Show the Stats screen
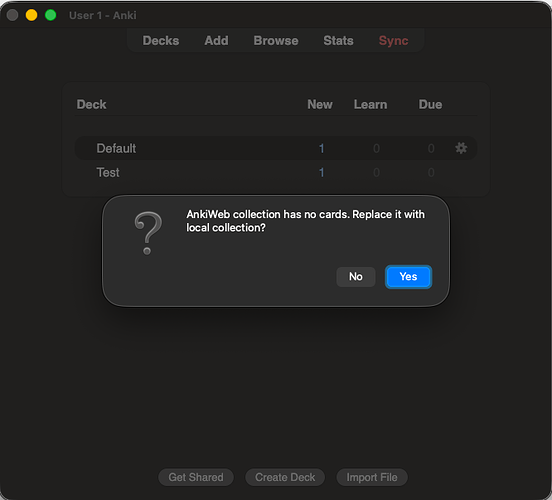 pos(338,40)
